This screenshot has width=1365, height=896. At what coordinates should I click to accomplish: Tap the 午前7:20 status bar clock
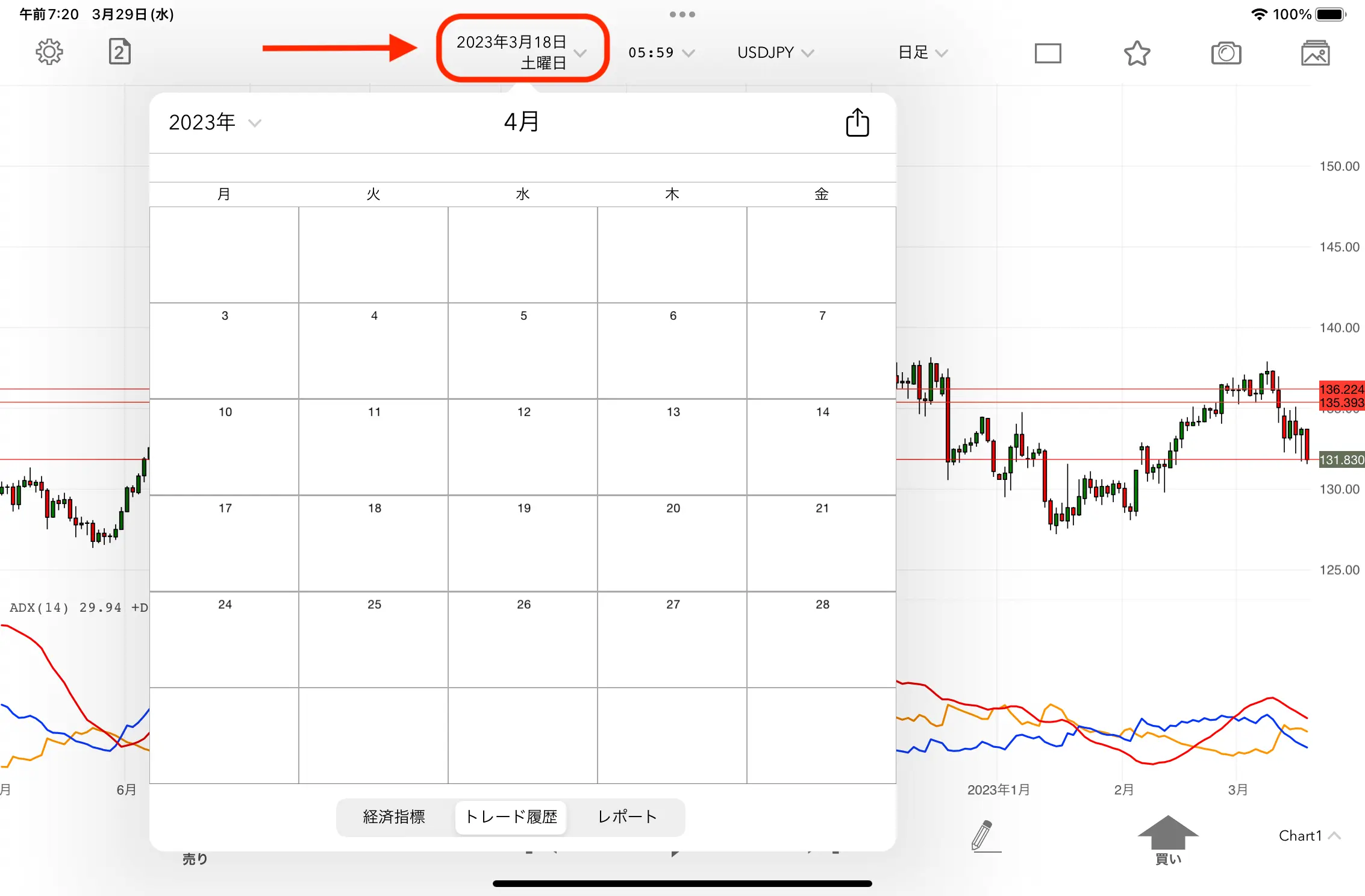click(x=49, y=14)
